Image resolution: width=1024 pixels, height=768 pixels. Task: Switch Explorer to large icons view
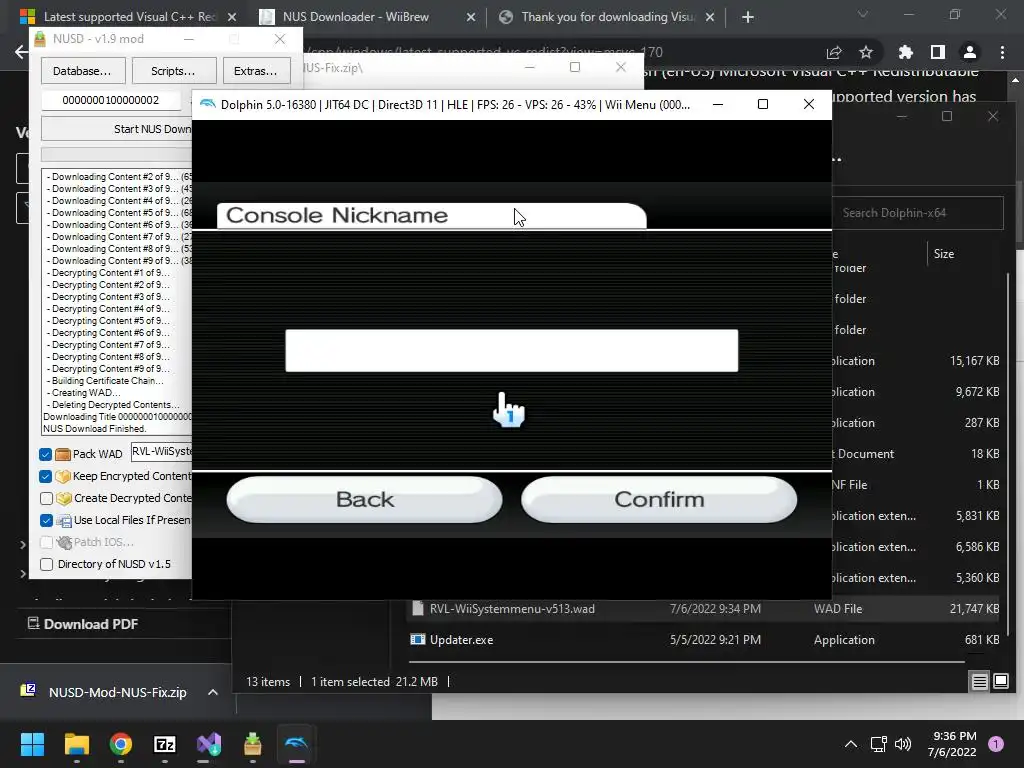tap(1000, 682)
